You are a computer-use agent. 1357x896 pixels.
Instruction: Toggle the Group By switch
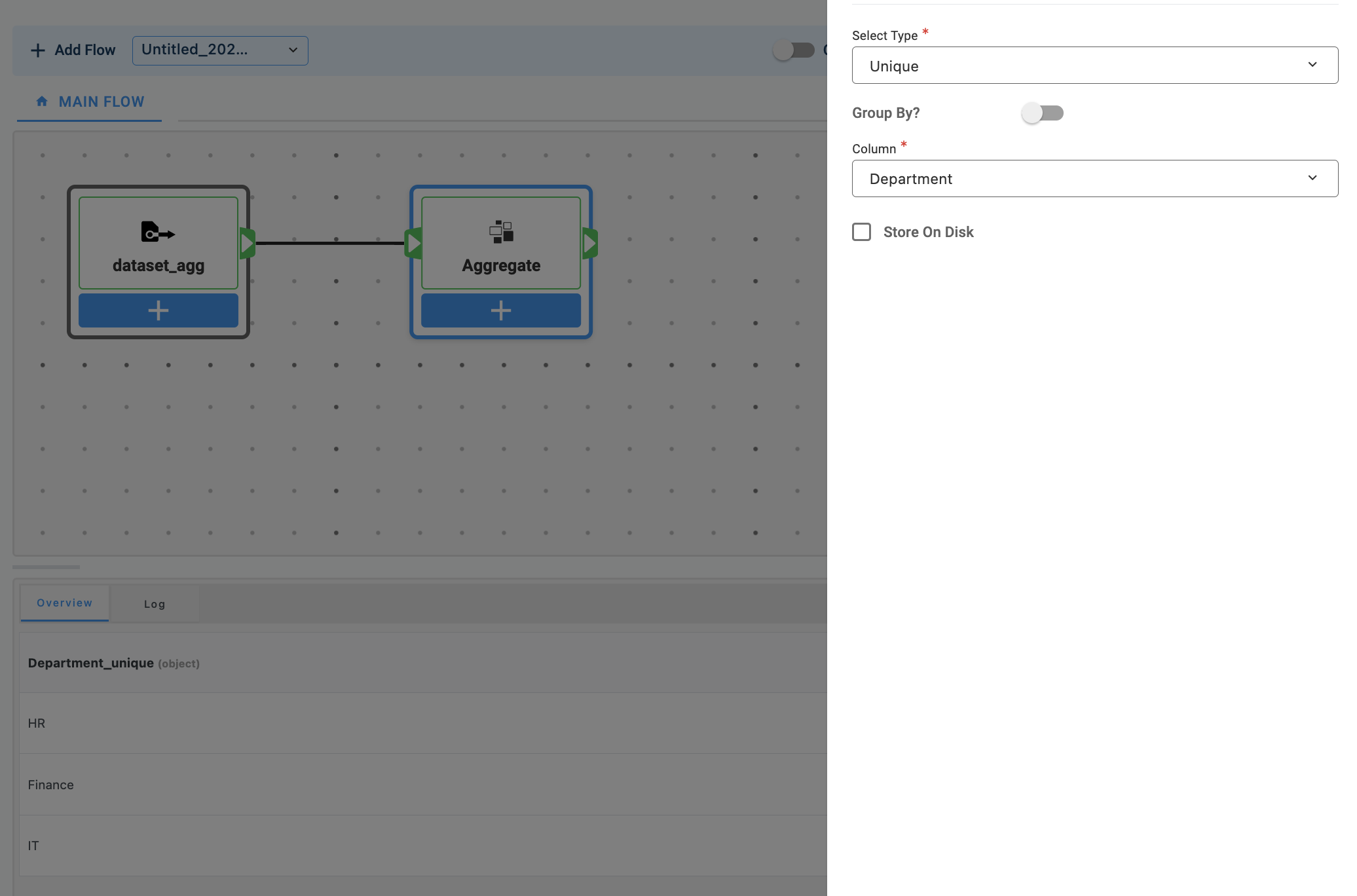[x=1043, y=113]
